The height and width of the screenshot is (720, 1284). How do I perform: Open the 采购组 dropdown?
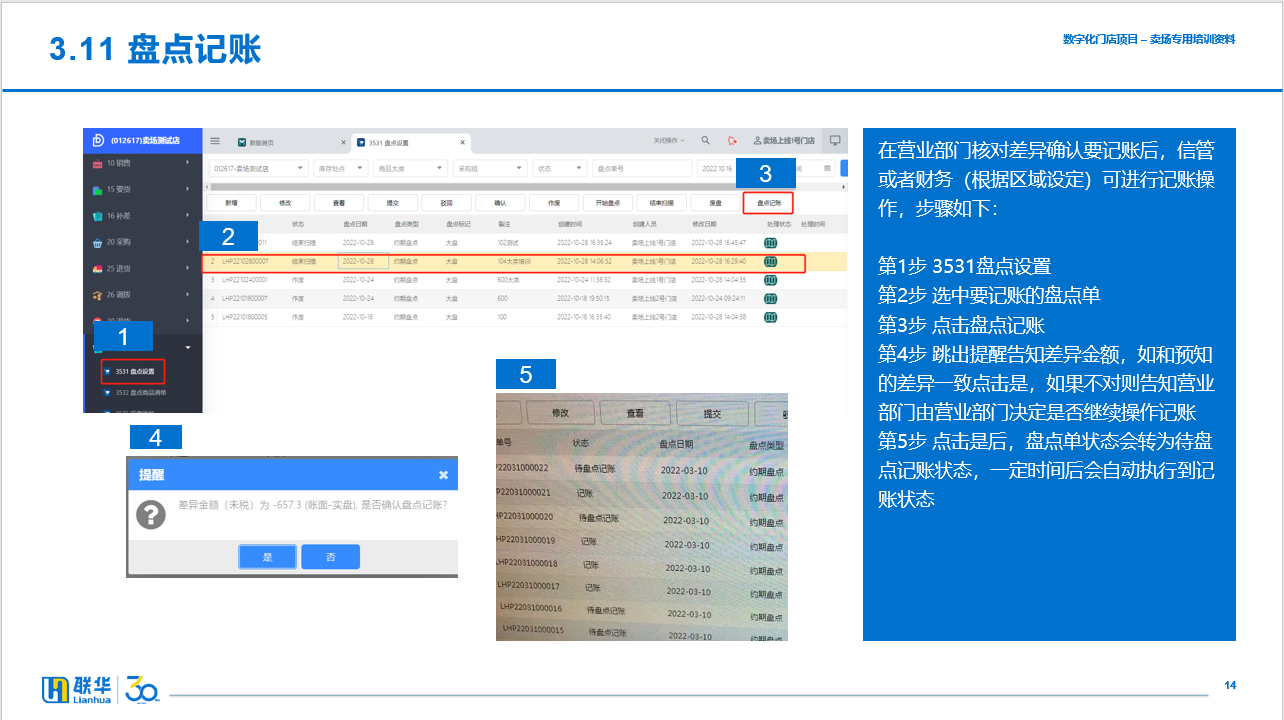pyautogui.click(x=490, y=169)
